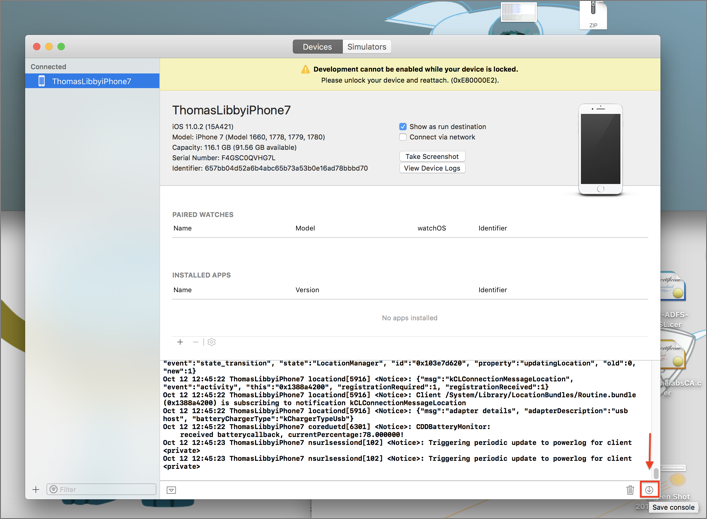Click the ZIP file on the desktop
Image resolution: width=707 pixels, height=519 pixels.
[x=593, y=14]
